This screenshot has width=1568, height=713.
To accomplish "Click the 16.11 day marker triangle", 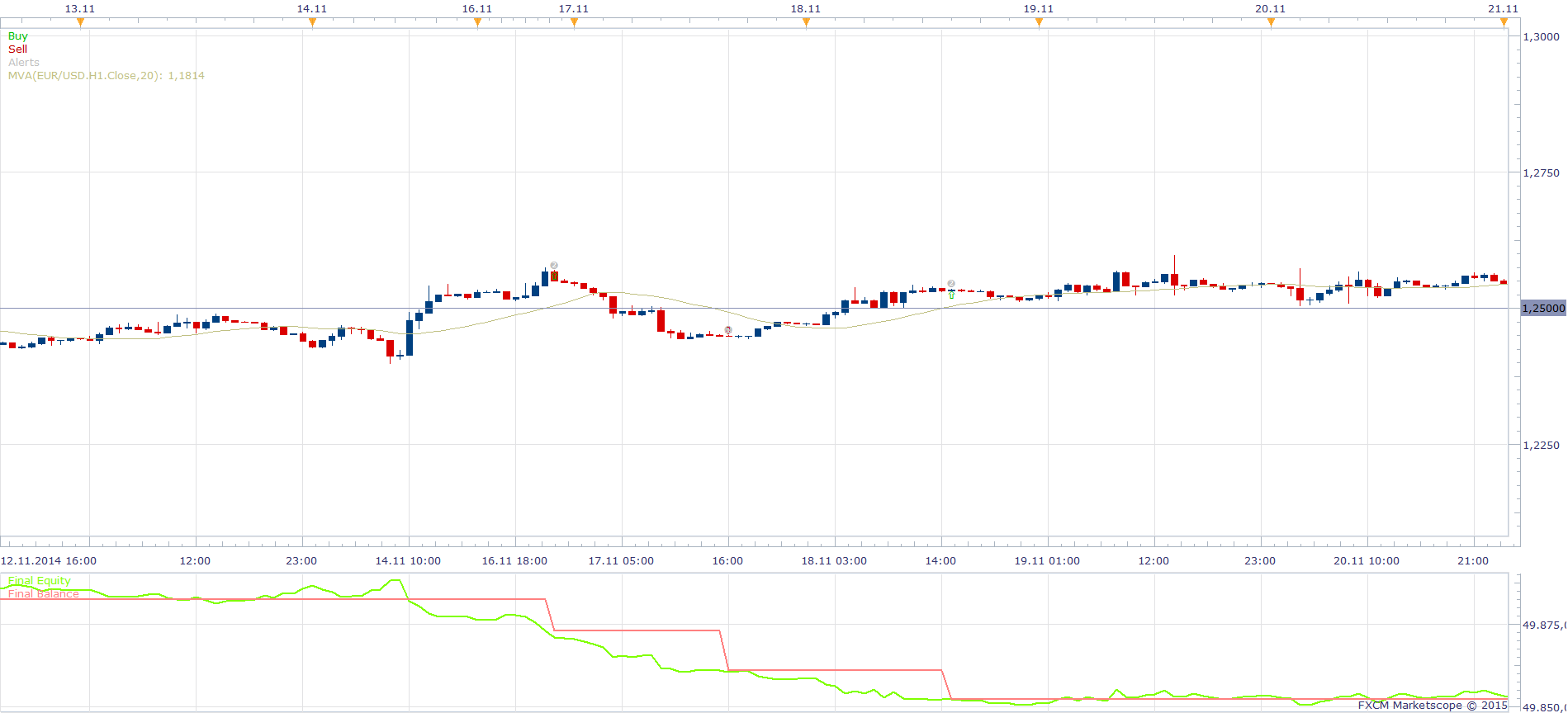I will pyautogui.click(x=477, y=22).
